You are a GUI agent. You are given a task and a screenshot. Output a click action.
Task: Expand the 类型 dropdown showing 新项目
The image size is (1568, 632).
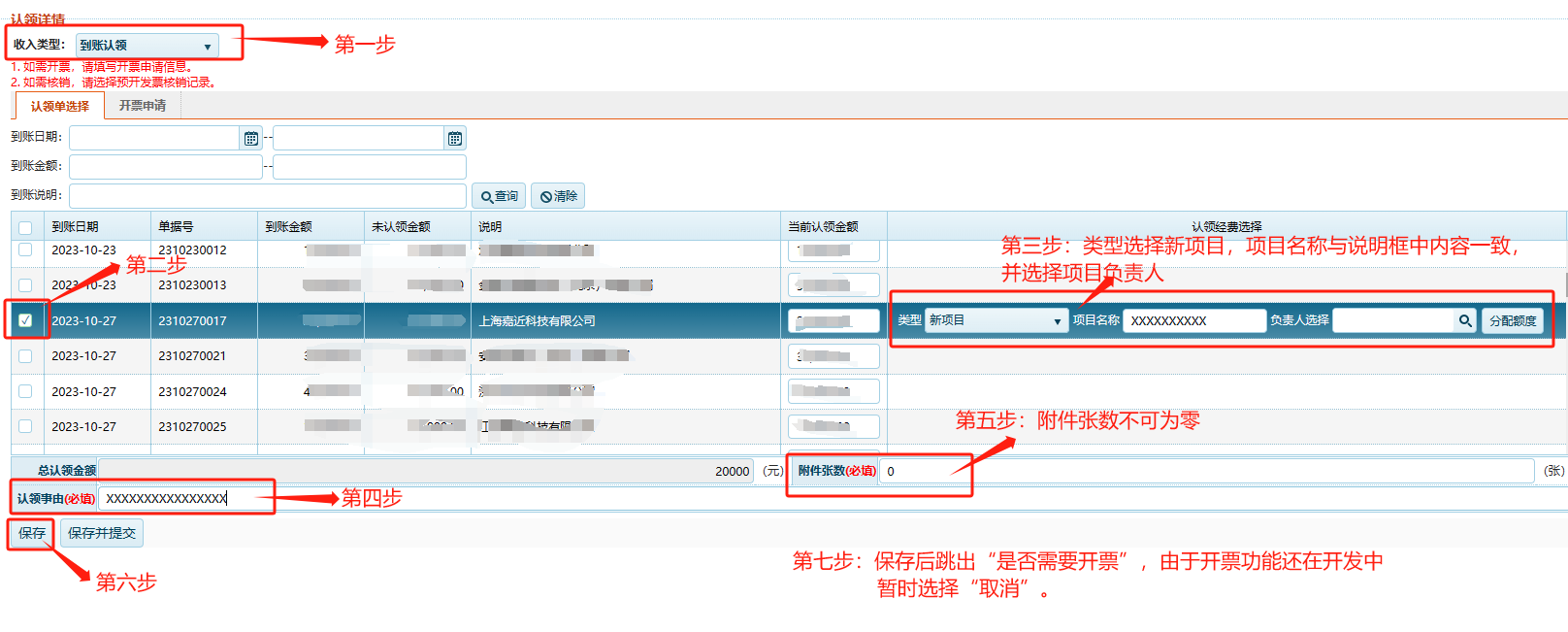(996, 320)
